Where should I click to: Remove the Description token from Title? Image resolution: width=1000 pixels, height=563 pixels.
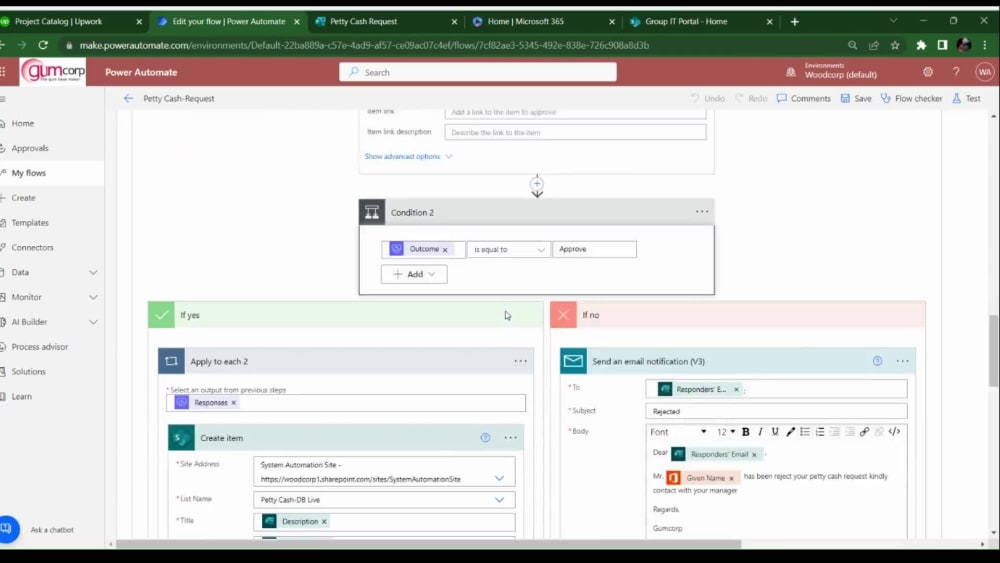(324, 522)
